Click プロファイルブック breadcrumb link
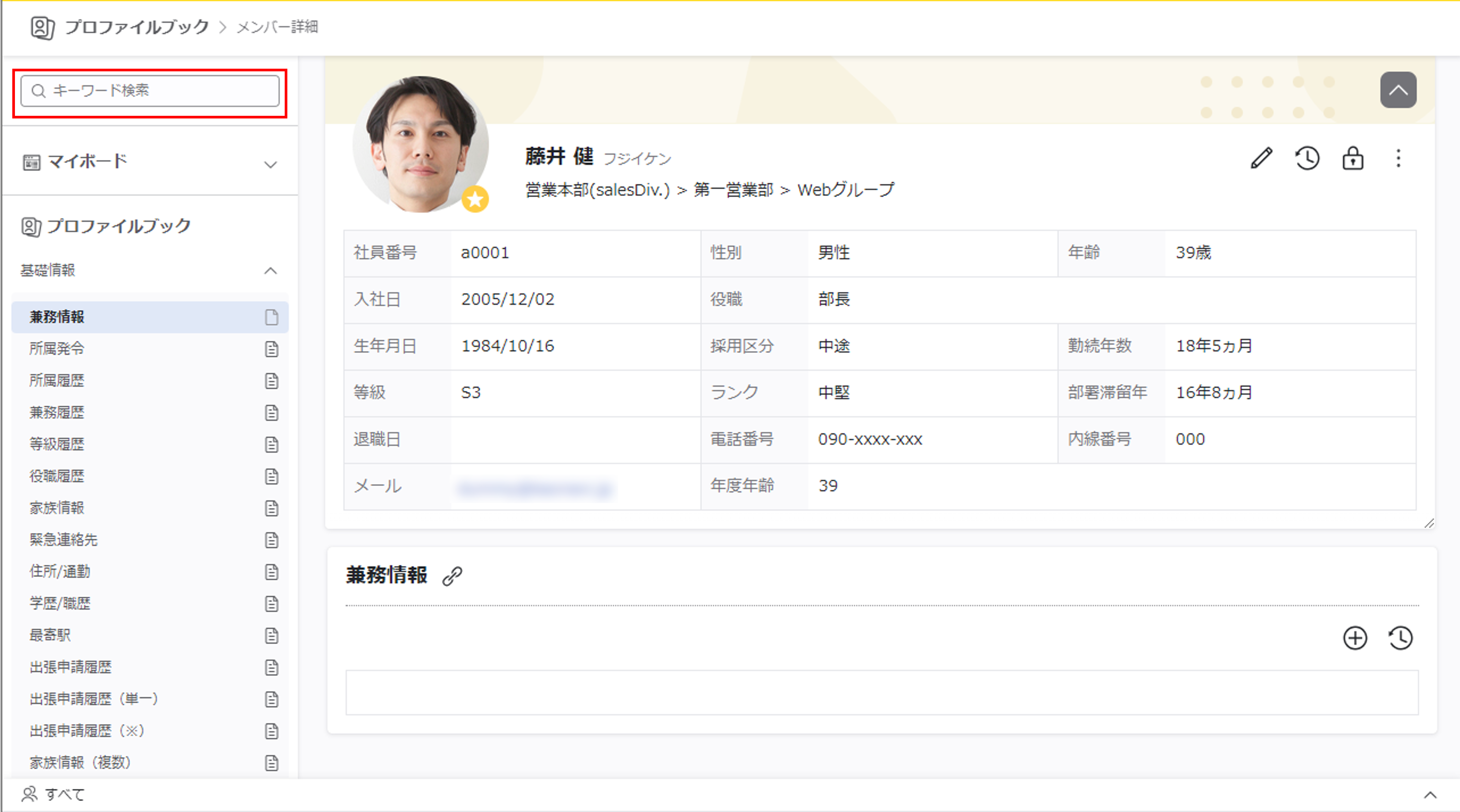The image size is (1460, 812). coord(137,27)
